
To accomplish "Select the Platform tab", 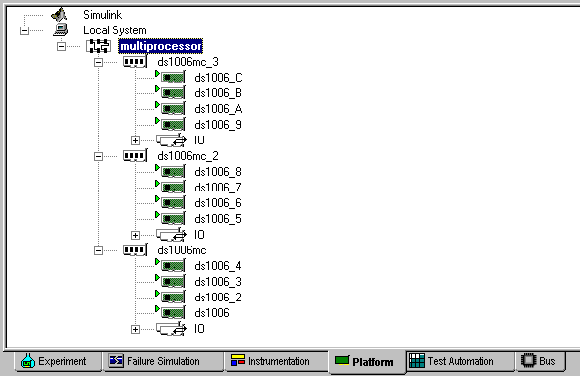I will pyautogui.click(x=367, y=361).
